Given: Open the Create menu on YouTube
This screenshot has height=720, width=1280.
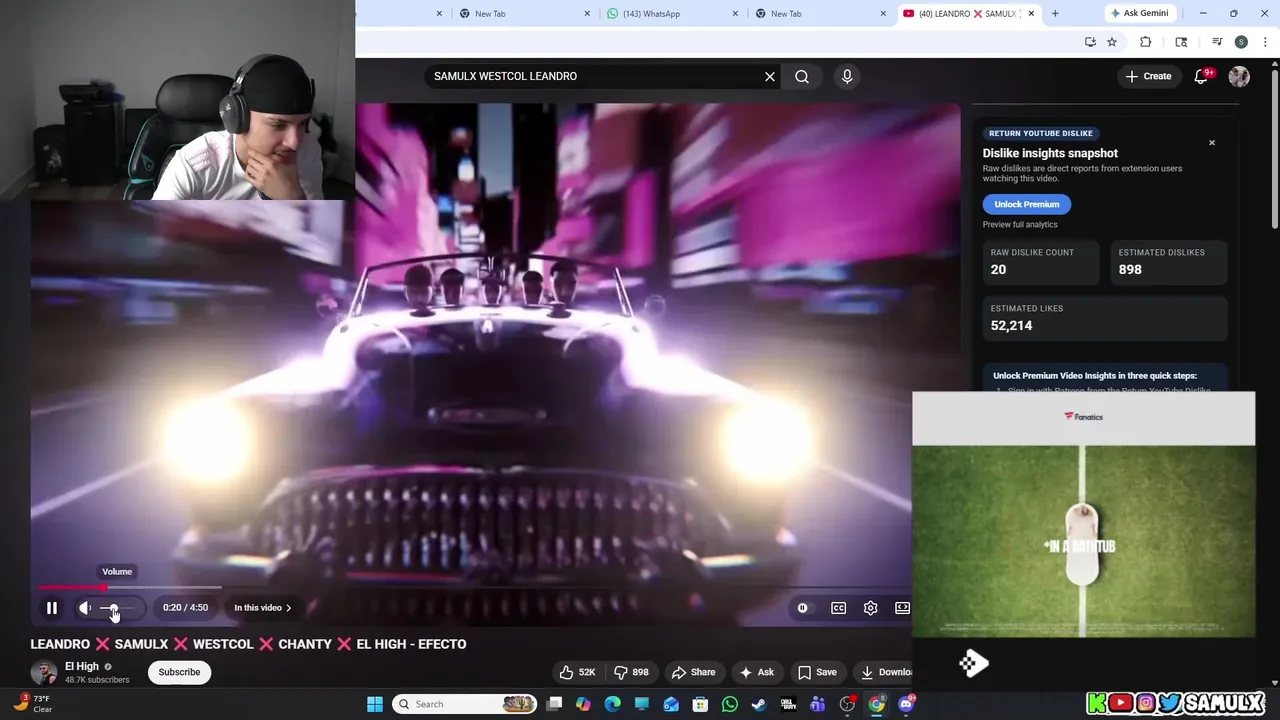Looking at the screenshot, I should click(1148, 76).
